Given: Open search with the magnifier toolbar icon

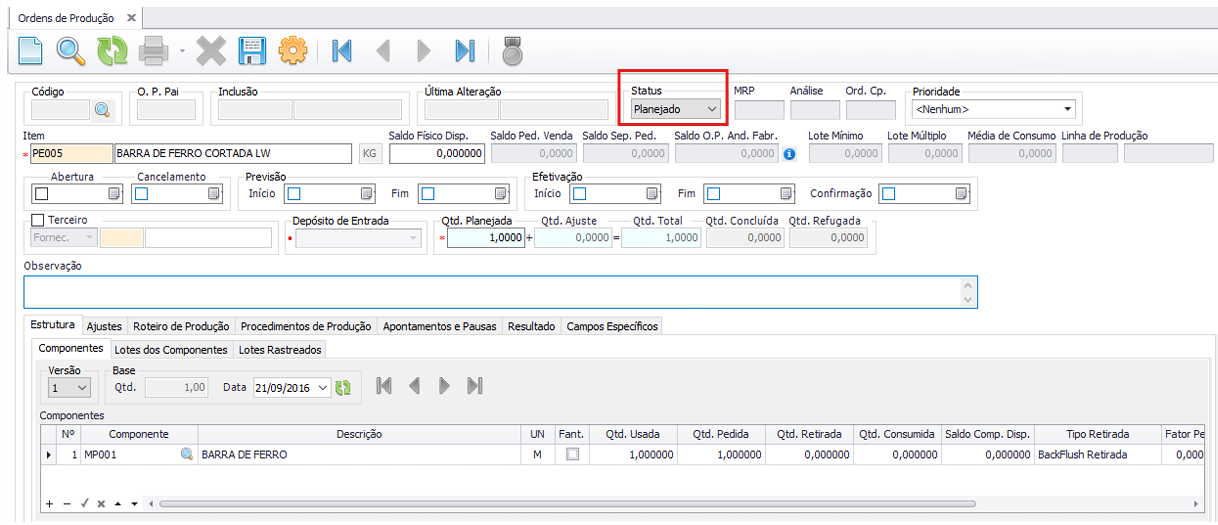Looking at the screenshot, I should (70, 50).
